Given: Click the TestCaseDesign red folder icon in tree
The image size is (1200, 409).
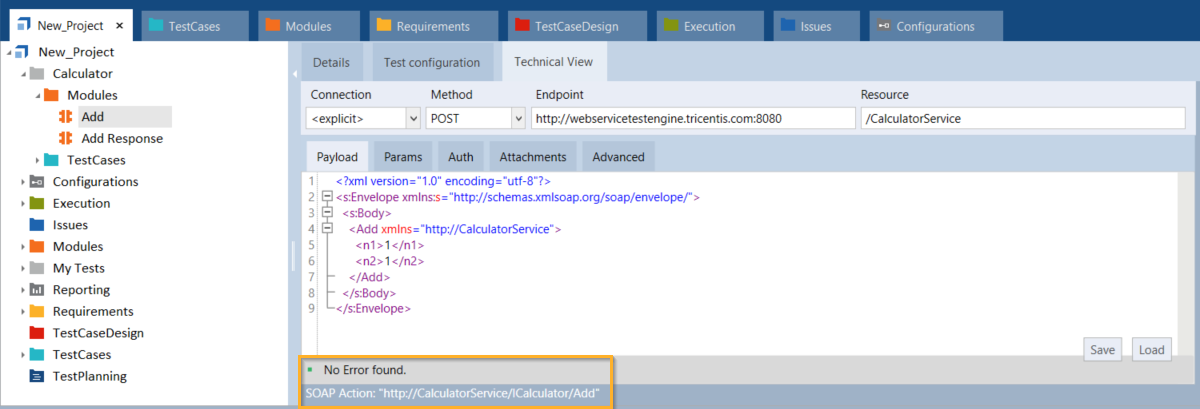Looking at the screenshot, I should 37,333.
